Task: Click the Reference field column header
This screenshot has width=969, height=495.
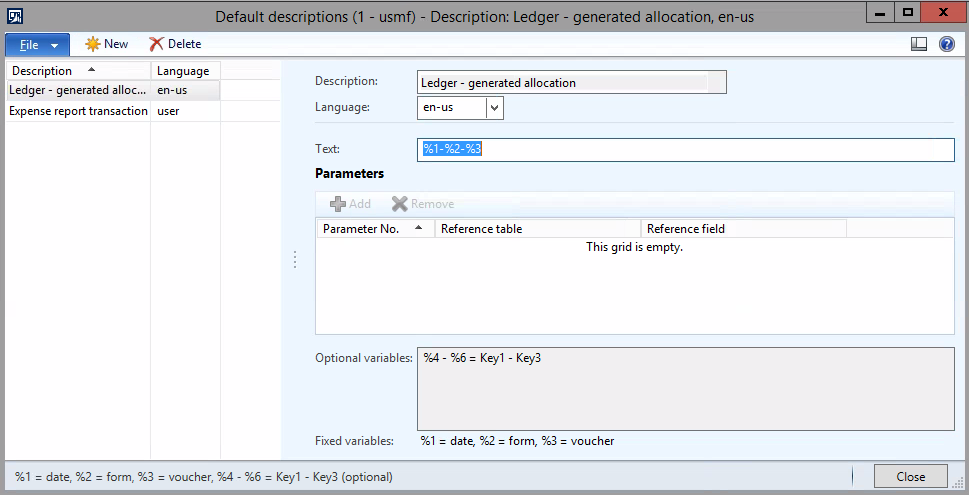Action: click(x=743, y=229)
